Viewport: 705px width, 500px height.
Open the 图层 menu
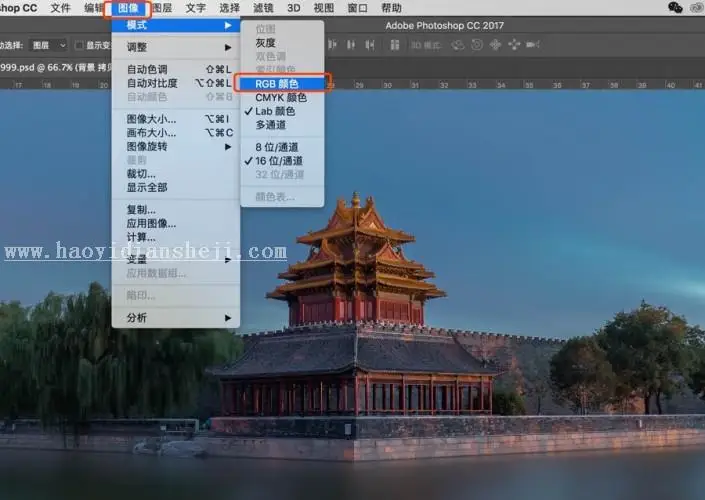(162, 8)
